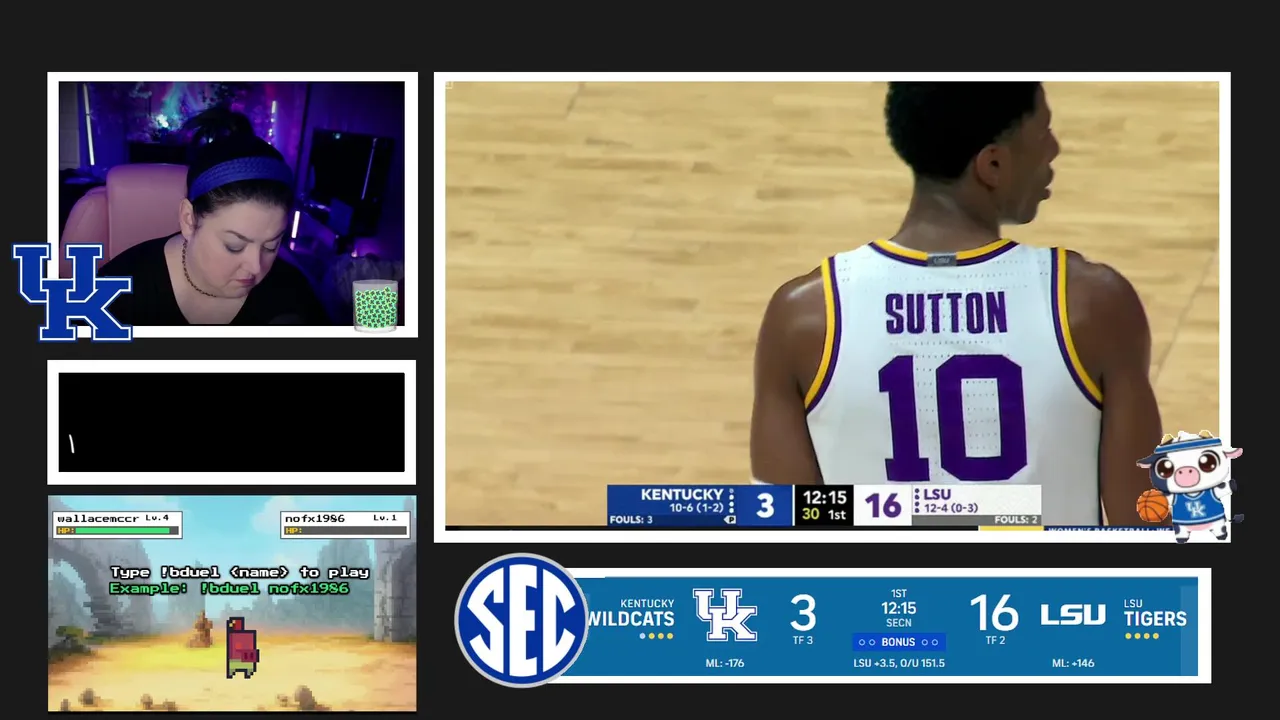Click LSU record '12-4 (0-3)'

click(951, 508)
